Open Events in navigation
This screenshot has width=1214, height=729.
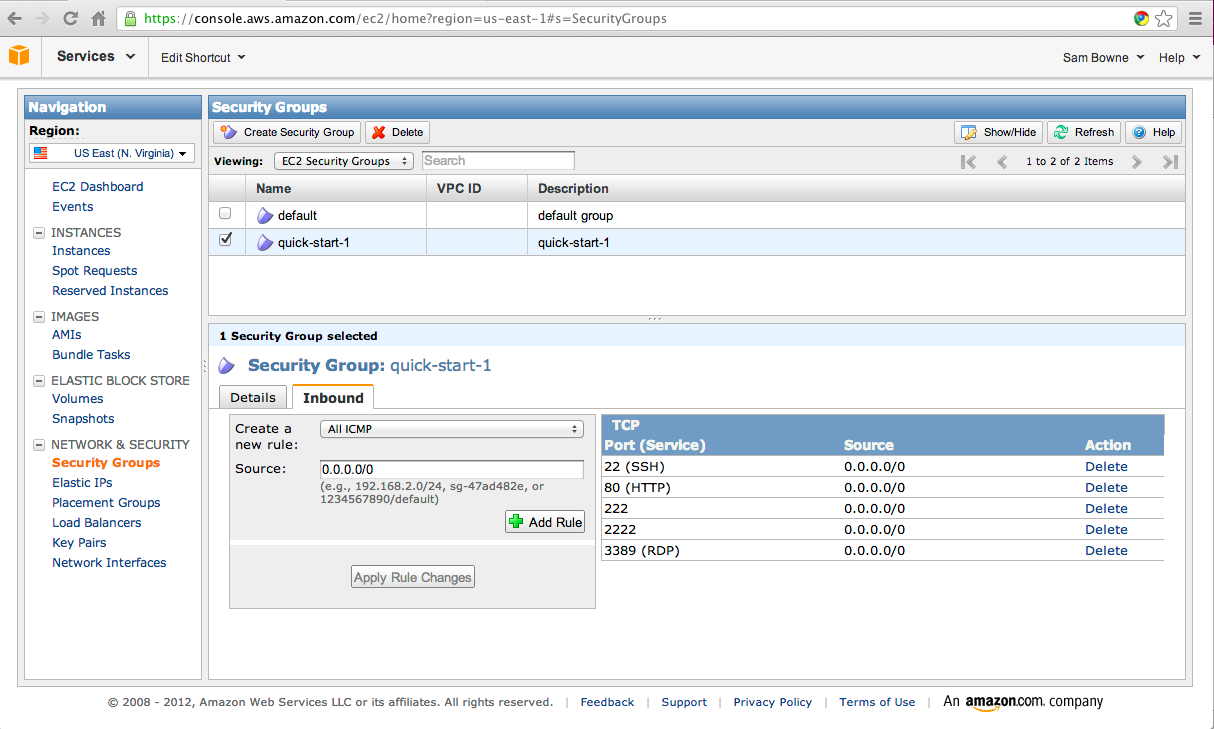pyautogui.click(x=72, y=207)
